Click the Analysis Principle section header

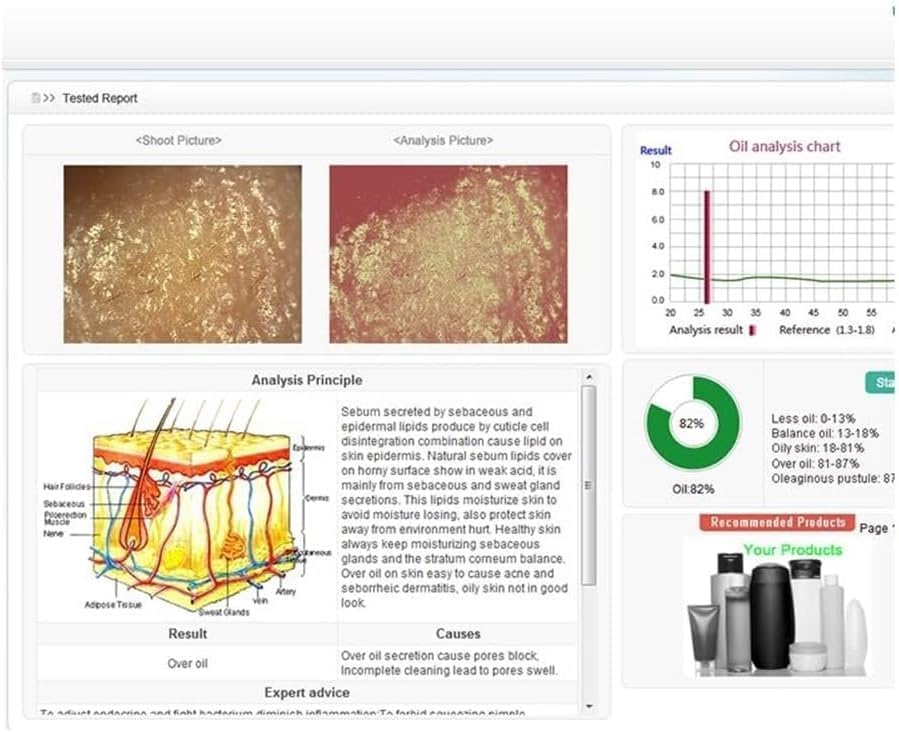click(x=307, y=380)
